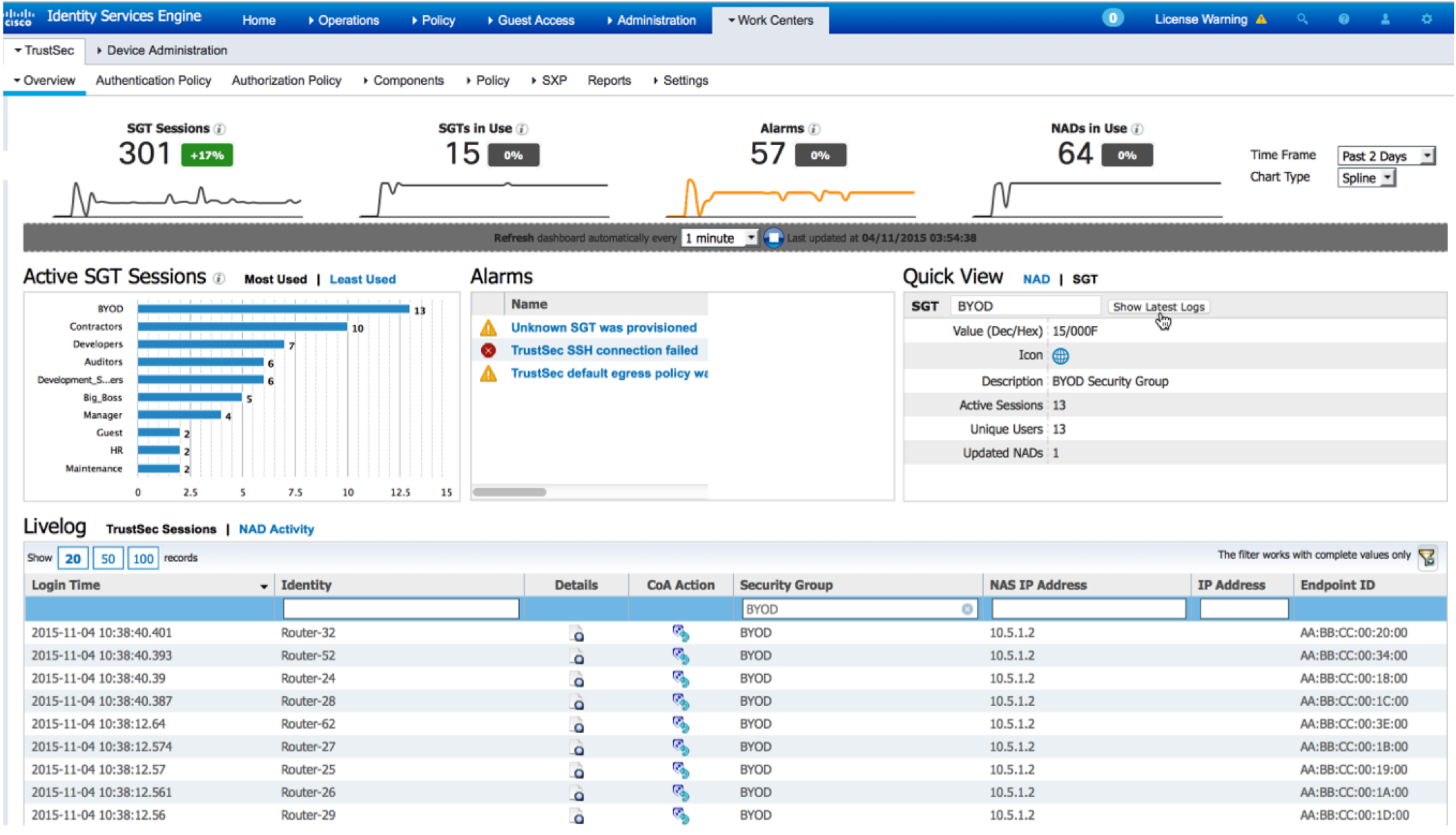The height and width of the screenshot is (835, 1456).
Task: Expand the Operations menu
Action: click(x=343, y=20)
